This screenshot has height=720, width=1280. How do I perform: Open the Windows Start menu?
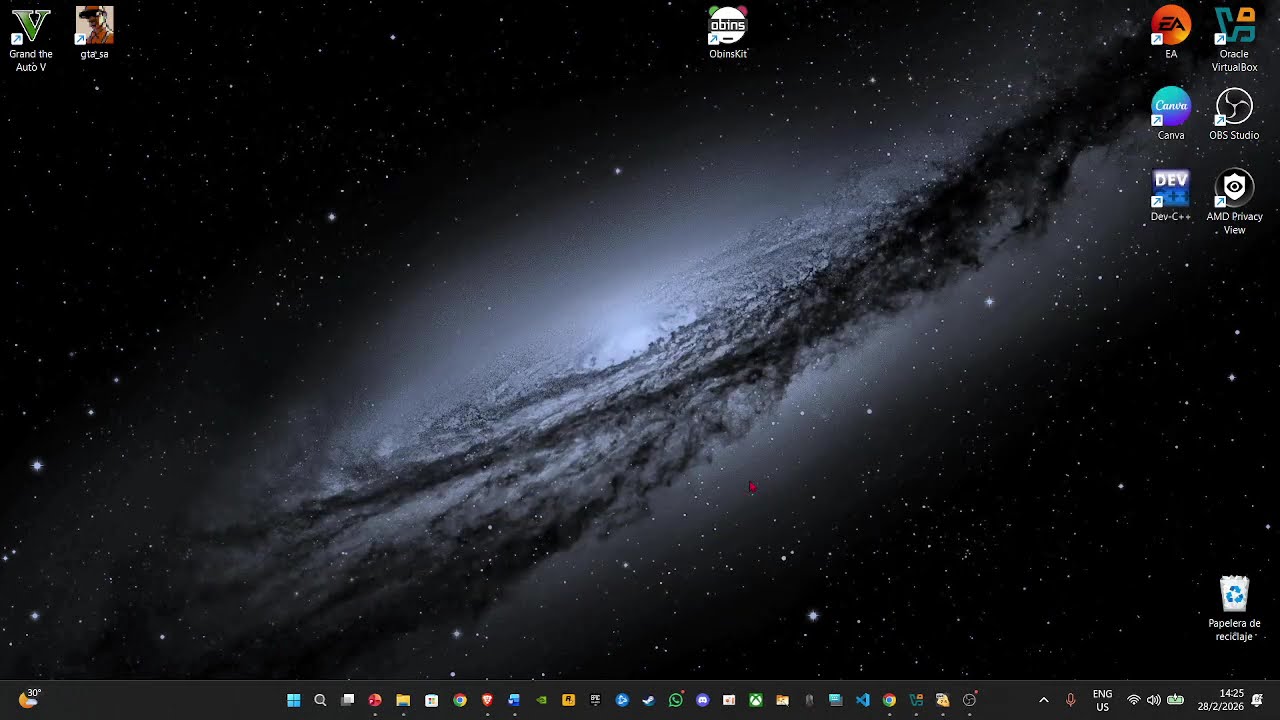[x=293, y=700]
